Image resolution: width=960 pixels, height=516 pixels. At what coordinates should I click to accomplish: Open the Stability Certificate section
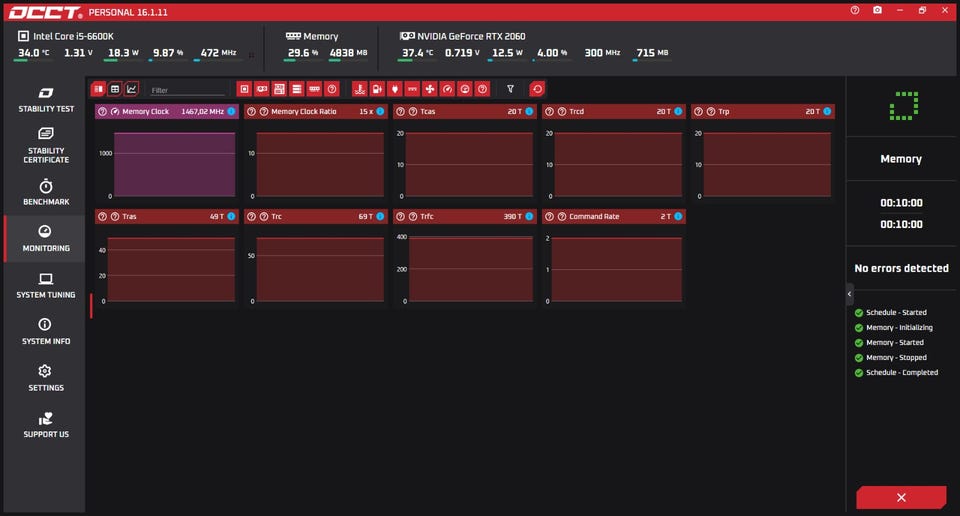tap(46, 146)
